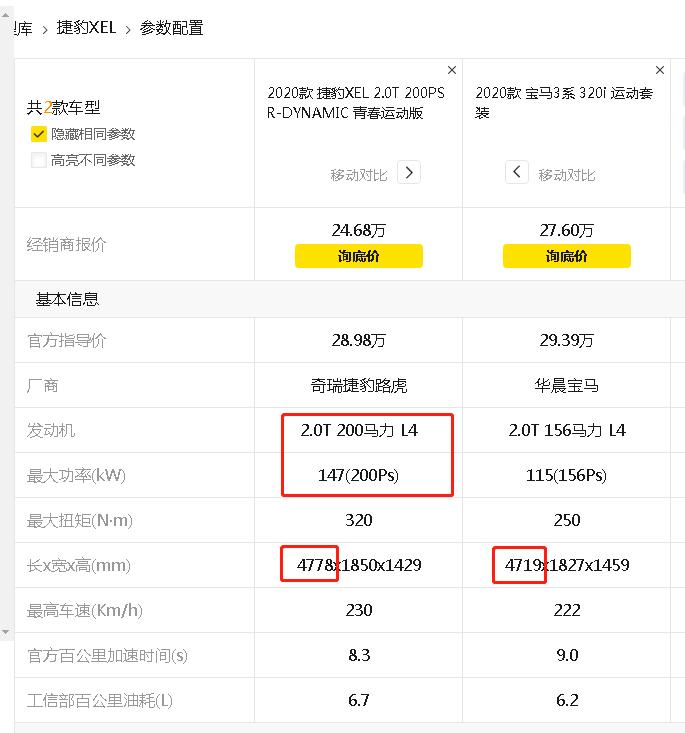Open the 库 breadcrumb link
Screen dimensions: 685x733
[x=23, y=29]
